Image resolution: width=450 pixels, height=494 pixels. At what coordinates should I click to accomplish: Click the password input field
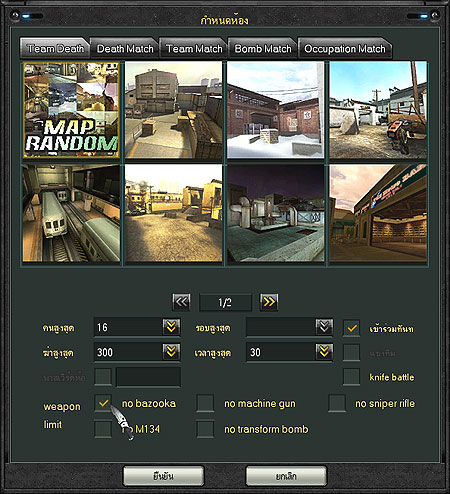pos(148,377)
